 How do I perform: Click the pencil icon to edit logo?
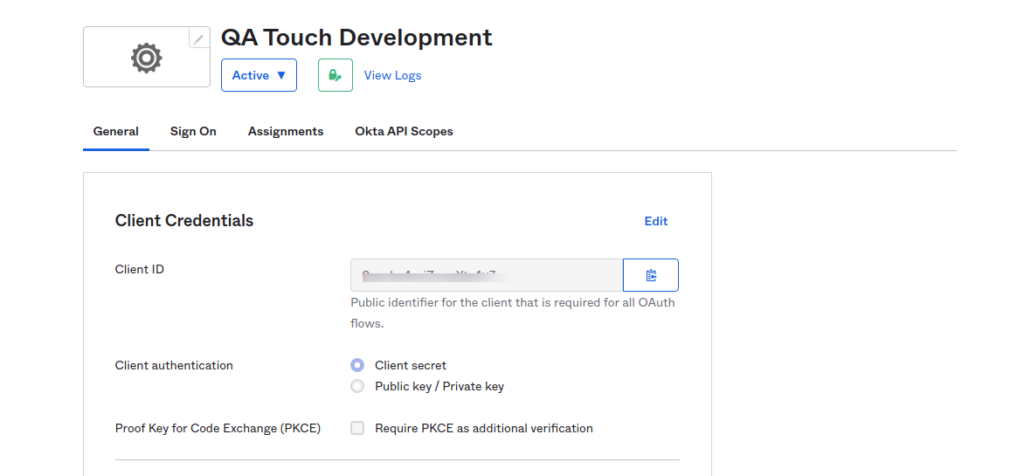(x=199, y=39)
